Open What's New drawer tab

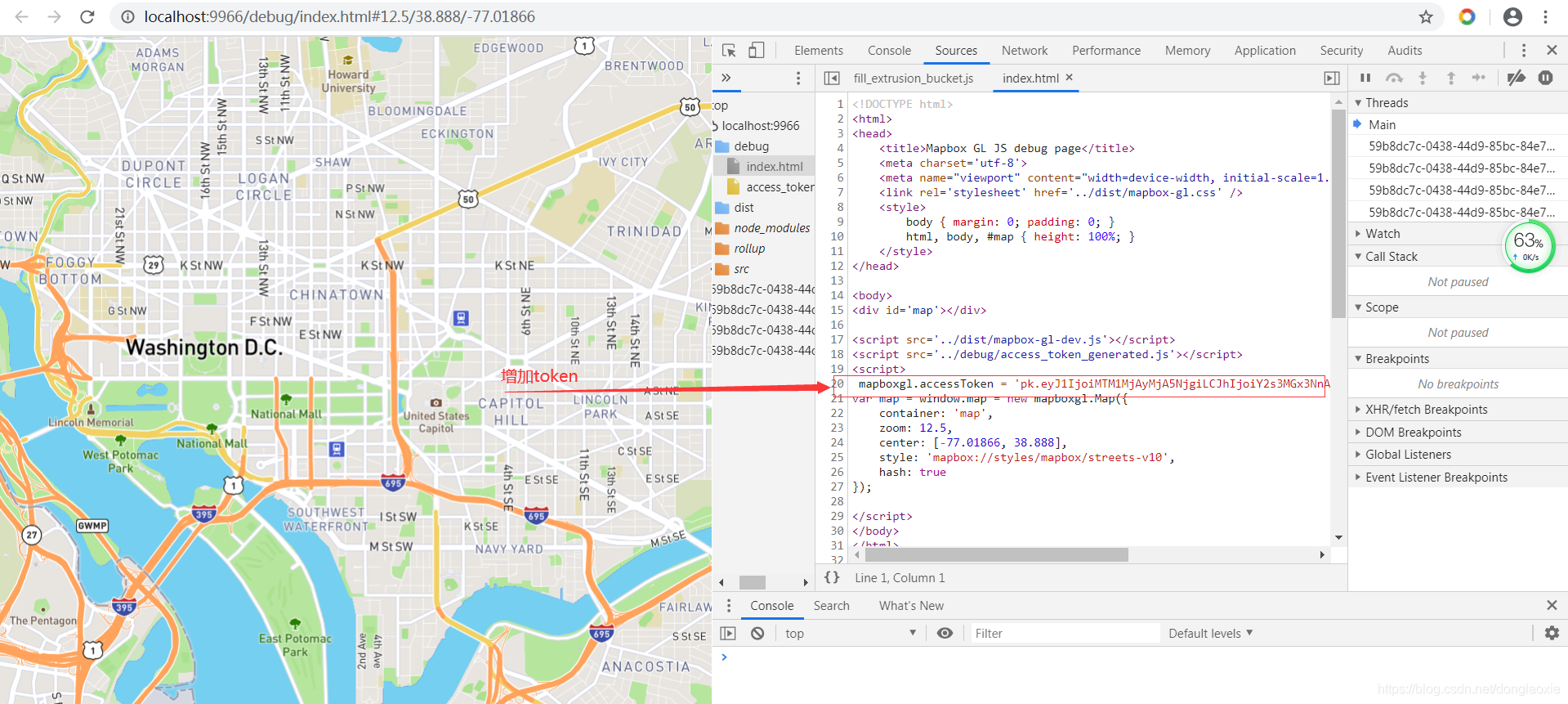coord(911,606)
